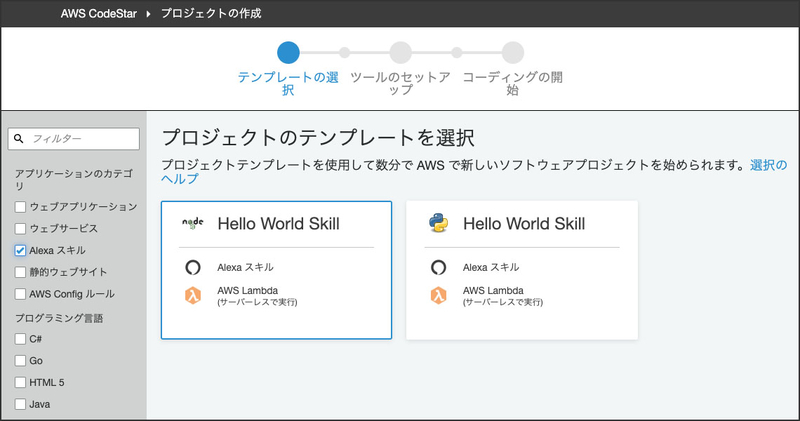Check the ウェブサービス category checkbox

point(20,229)
